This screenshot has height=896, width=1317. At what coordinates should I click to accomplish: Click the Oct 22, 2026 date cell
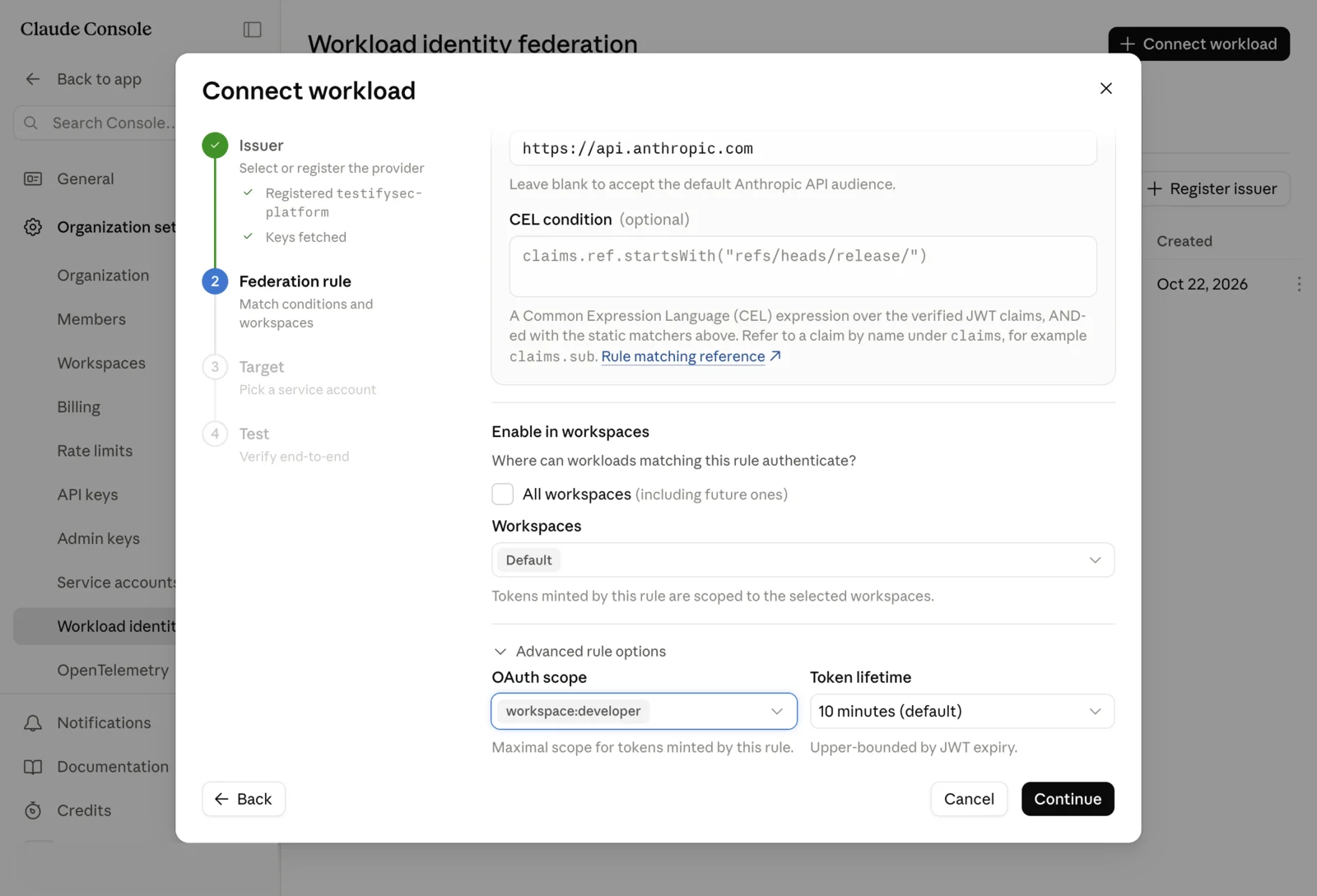(x=1202, y=284)
